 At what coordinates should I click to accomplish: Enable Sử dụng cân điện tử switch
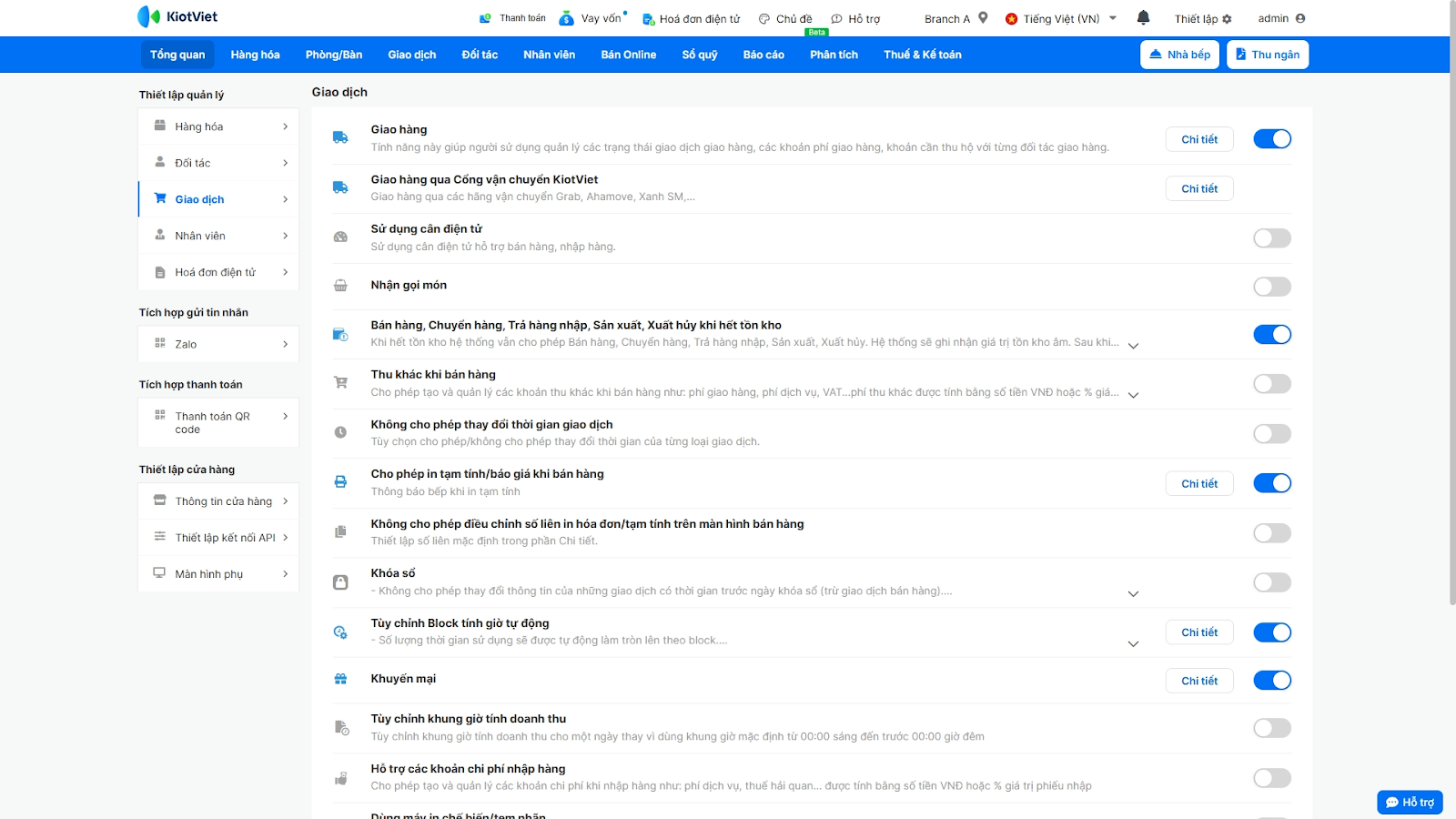pos(1271,238)
